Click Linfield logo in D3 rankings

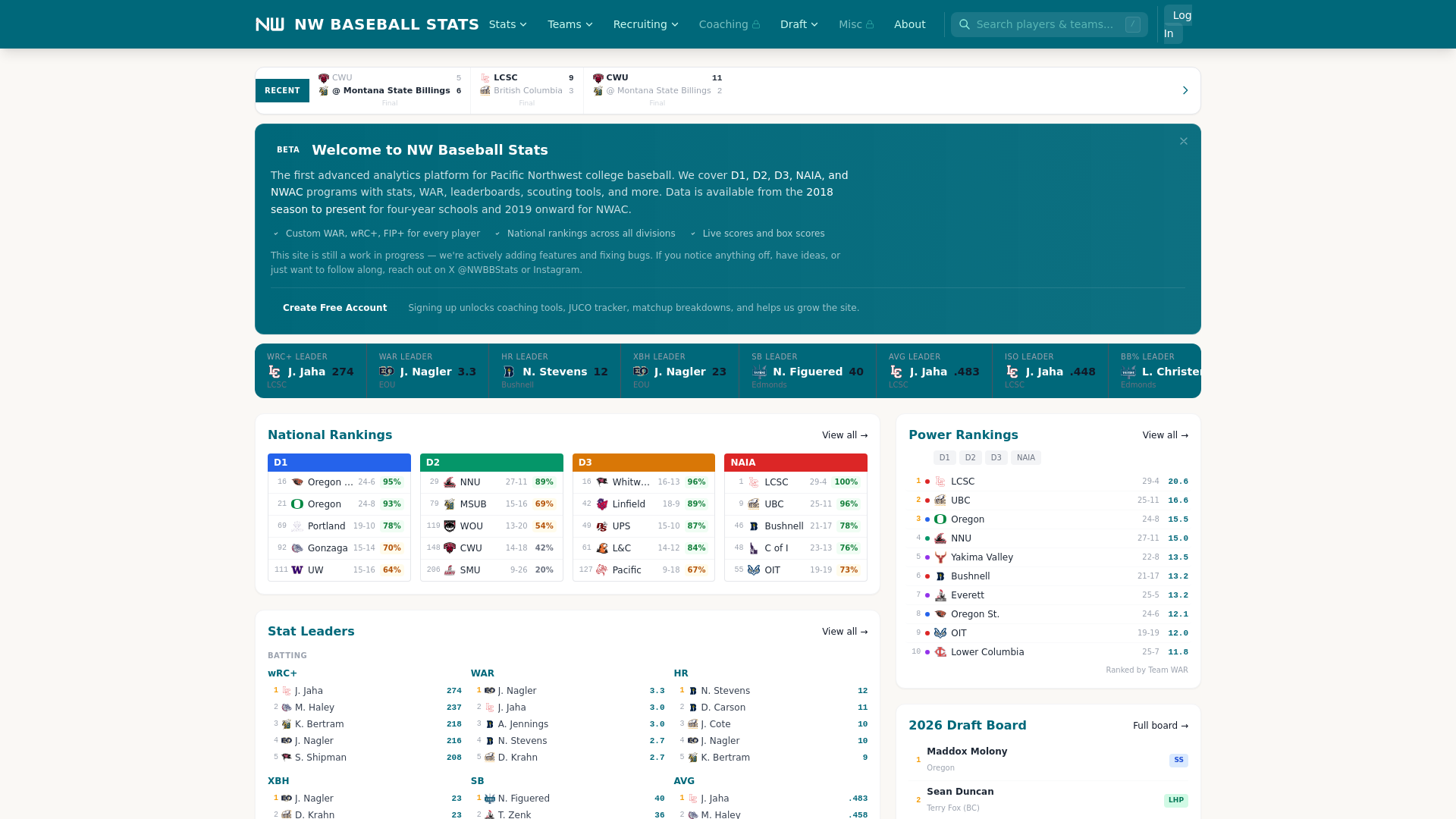pos(602,504)
